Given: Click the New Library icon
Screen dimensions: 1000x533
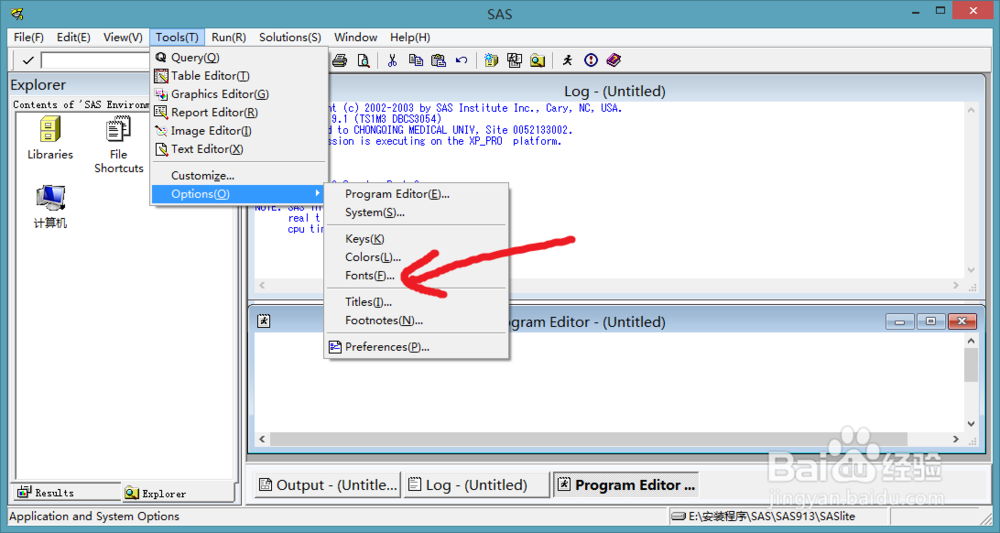Looking at the screenshot, I should (490, 61).
